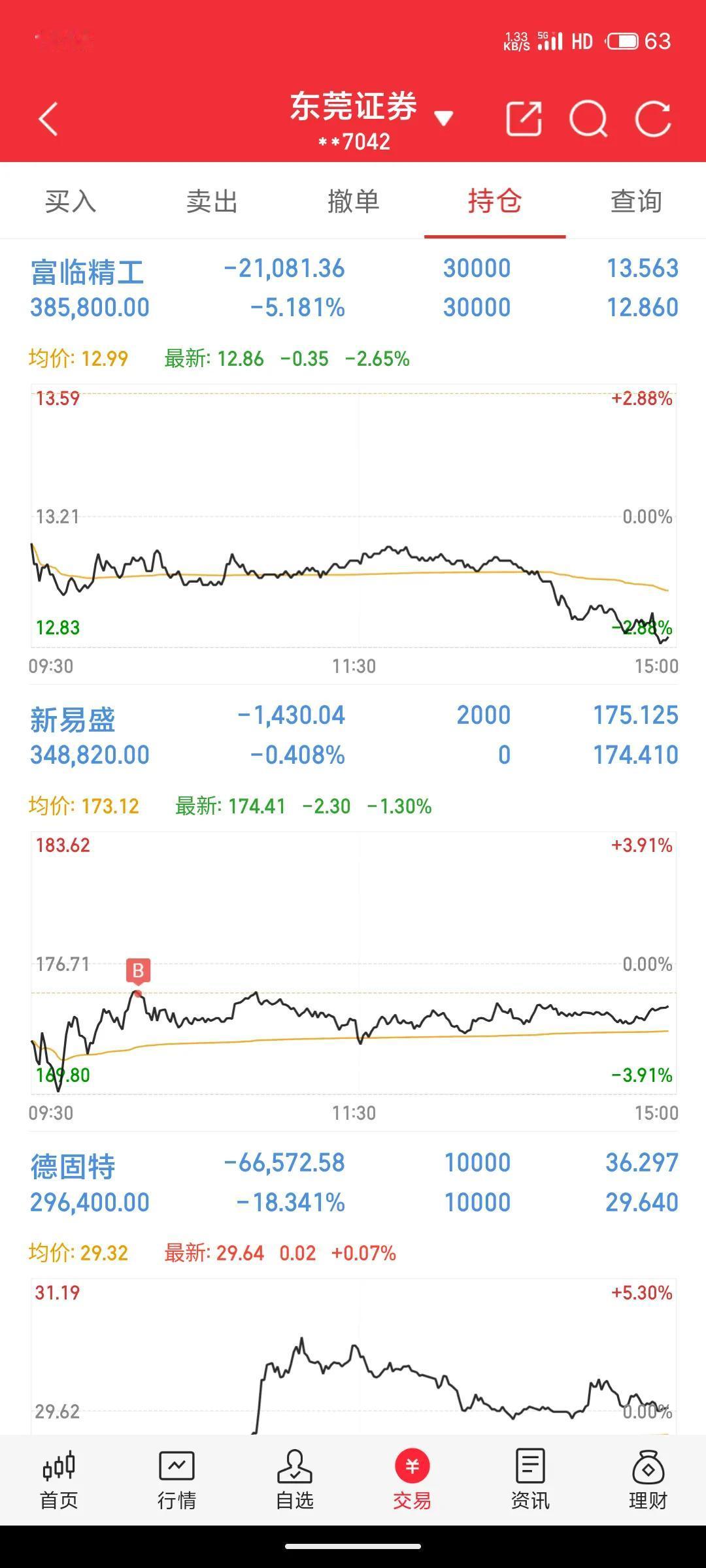706x1568 pixels.
Task: Open 资讯 news icon
Action: point(530,1480)
